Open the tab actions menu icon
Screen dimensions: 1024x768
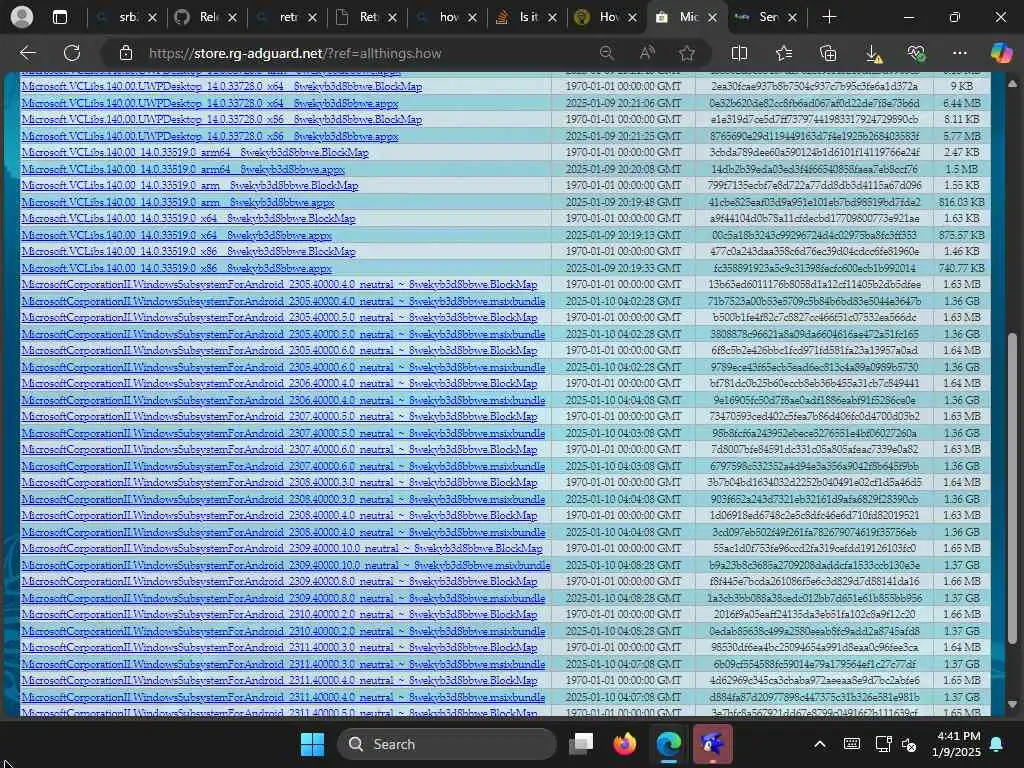pyautogui.click(x=60, y=18)
